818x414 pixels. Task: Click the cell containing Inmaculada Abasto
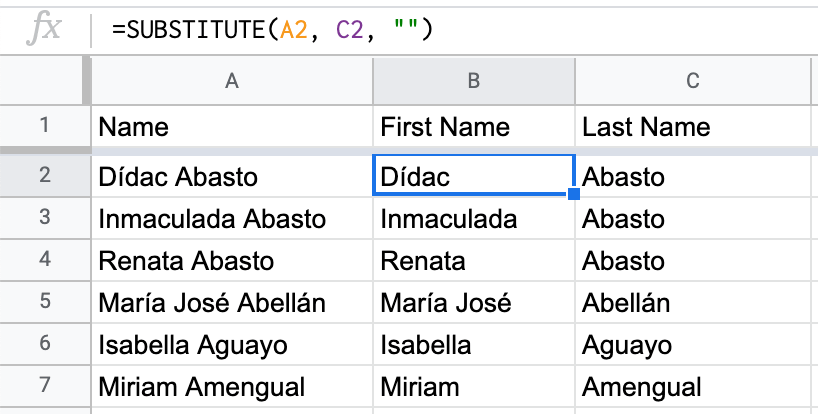click(232, 219)
